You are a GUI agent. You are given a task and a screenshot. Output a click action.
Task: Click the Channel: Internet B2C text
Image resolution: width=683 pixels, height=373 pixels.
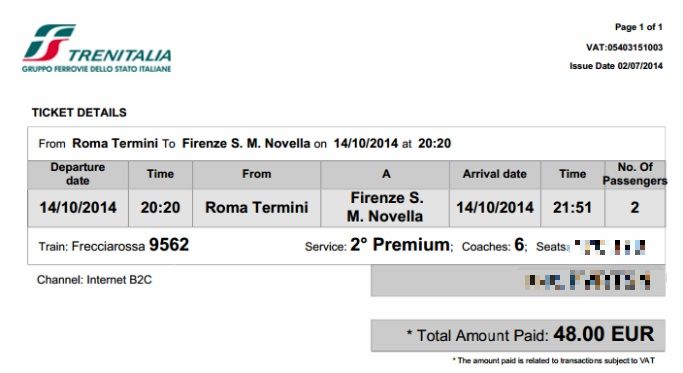[x=95, y=280]
